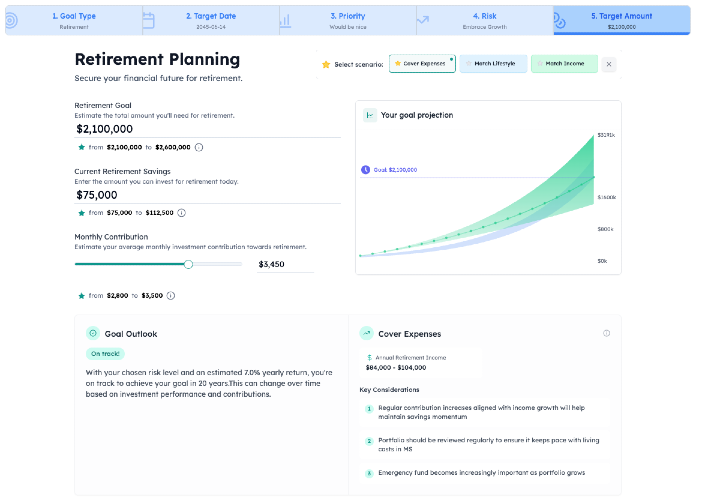Select the emergency fund key consideration
705x500 pixels.
point(485,473)
